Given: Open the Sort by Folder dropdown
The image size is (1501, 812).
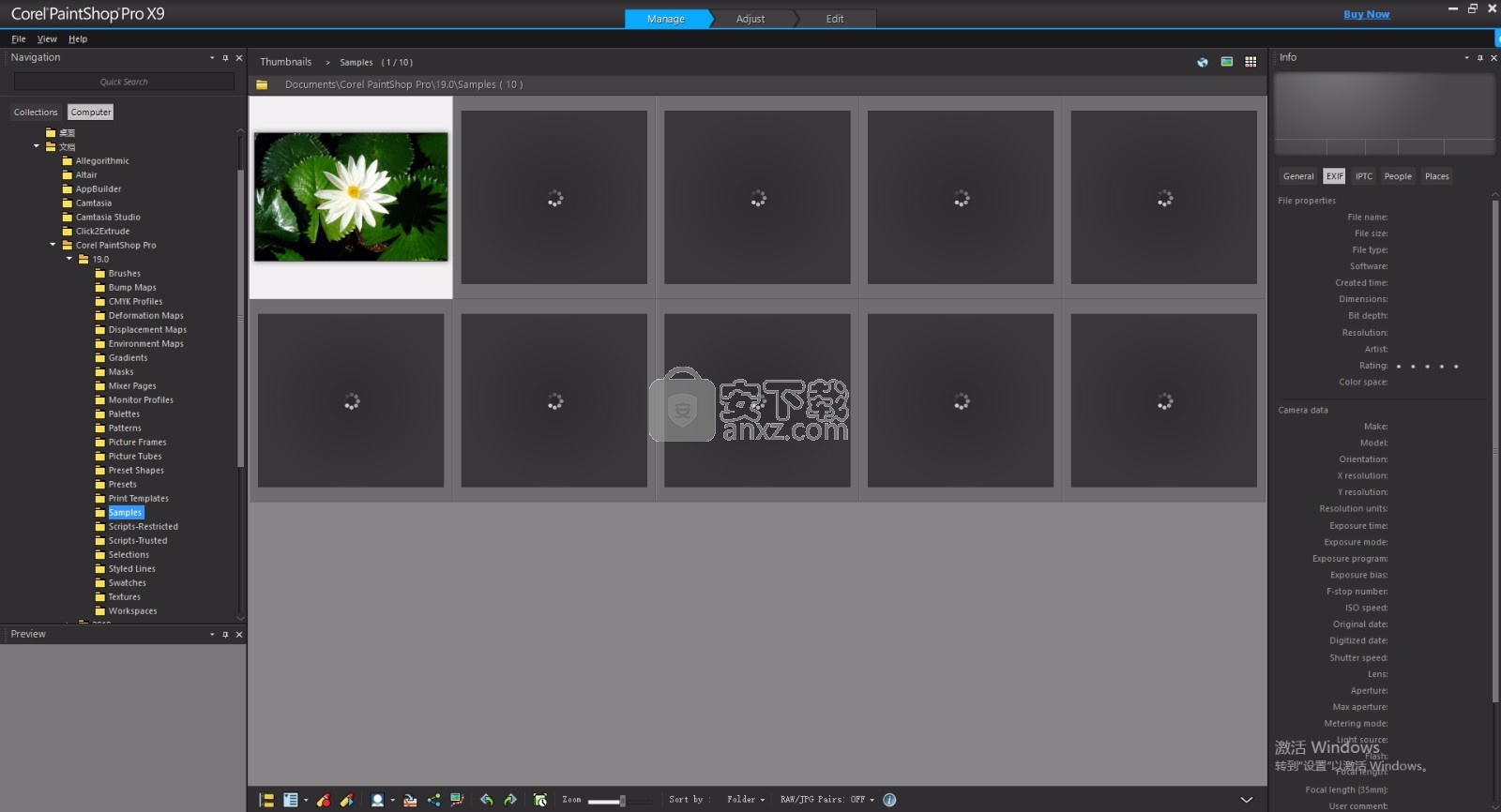Looking at the screenshot, I should pyautogui.click(x=745, y=800).
